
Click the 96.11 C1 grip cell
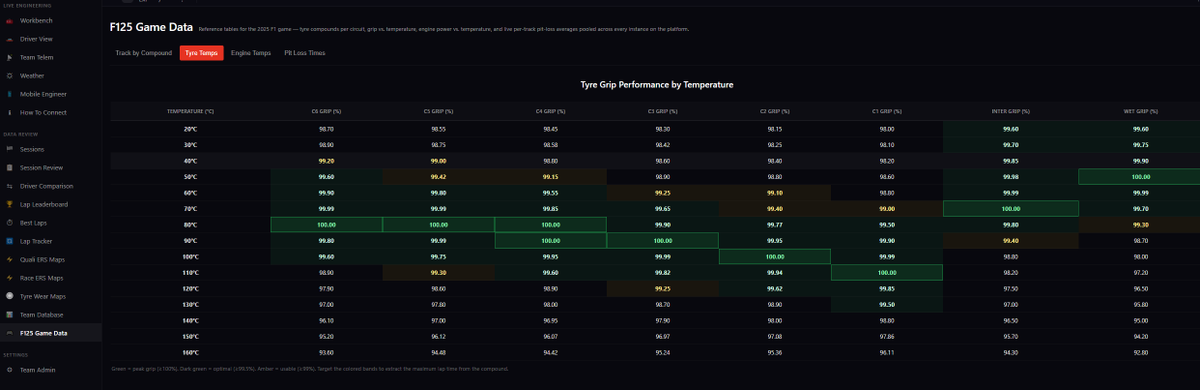tap(887, 352)
